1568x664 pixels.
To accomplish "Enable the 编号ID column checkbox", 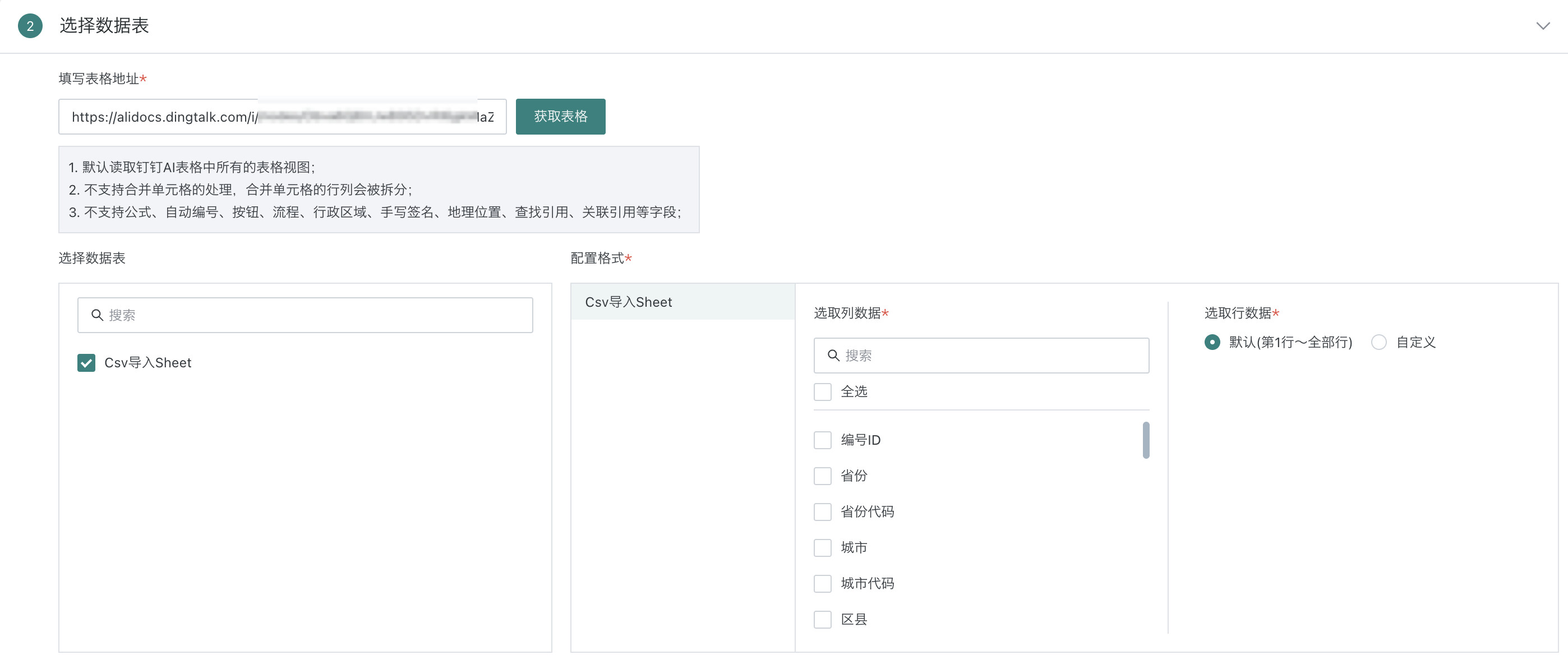I will pyautogui.click(x=822, y=440).
